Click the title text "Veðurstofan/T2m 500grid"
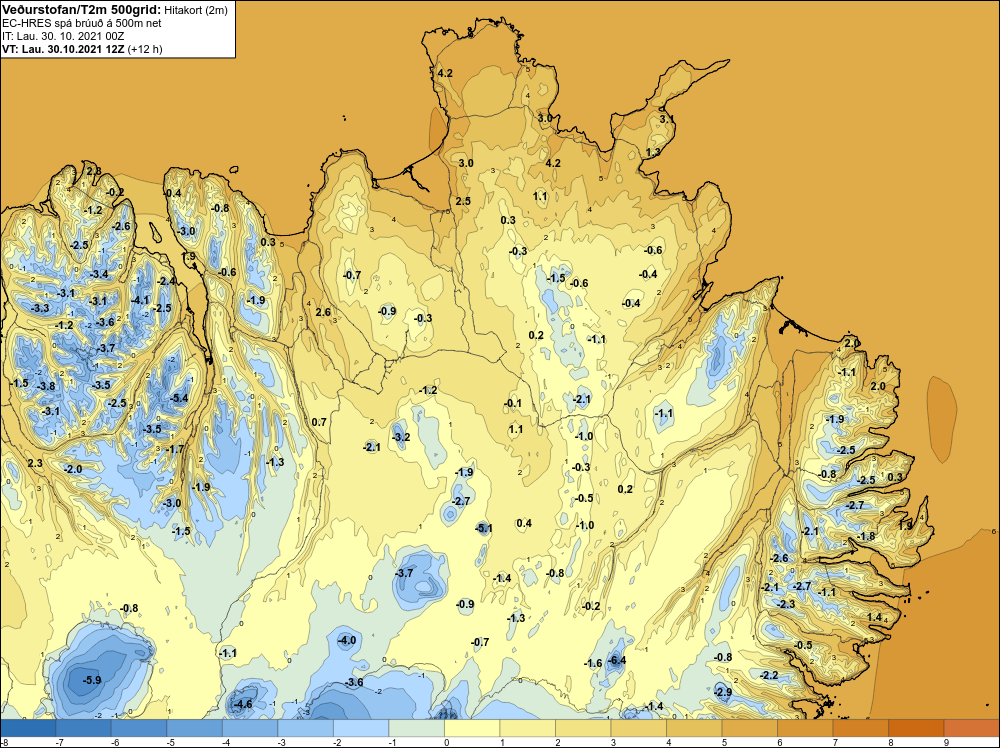Image resolution: width=1000 pixels, height=748 pixels. (81, 10)
